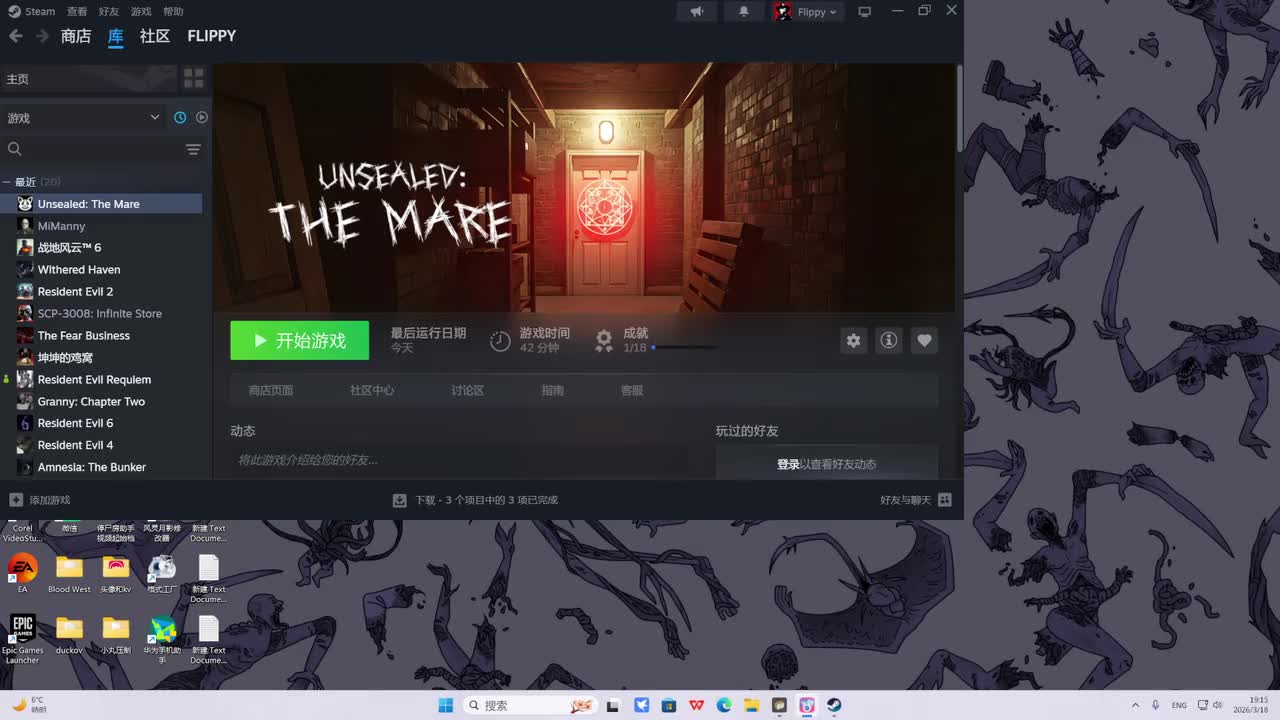Select Resident Evil 6 in the library

(101, 424)
